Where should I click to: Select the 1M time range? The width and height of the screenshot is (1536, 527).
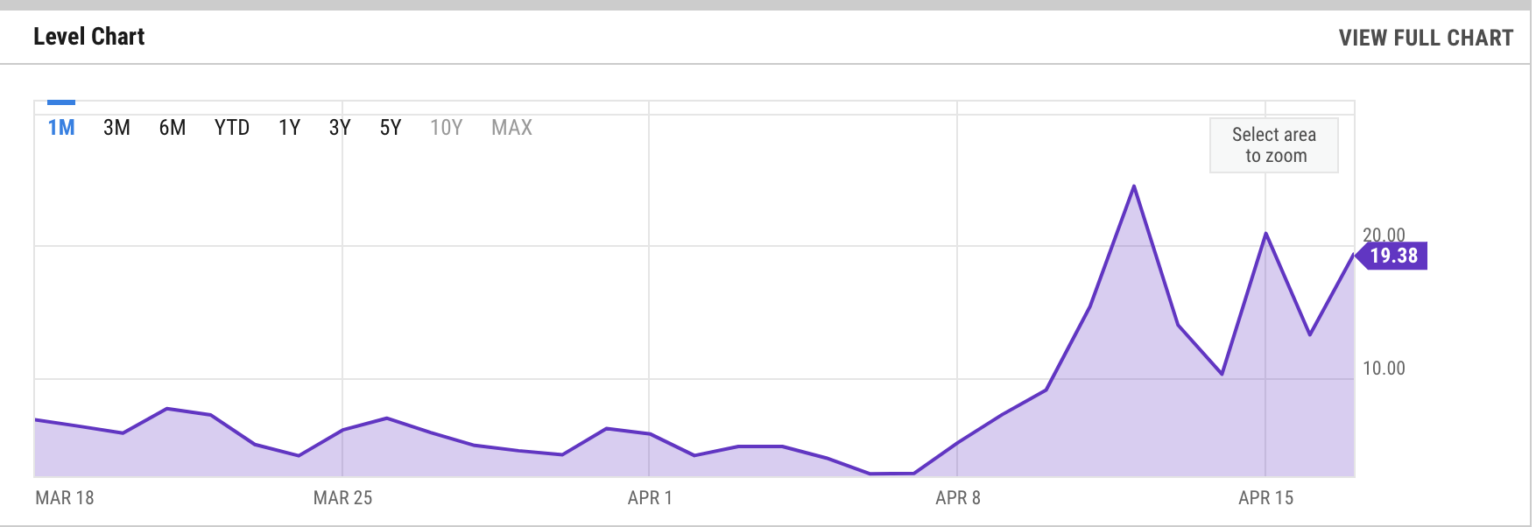[x=61, y=128]
